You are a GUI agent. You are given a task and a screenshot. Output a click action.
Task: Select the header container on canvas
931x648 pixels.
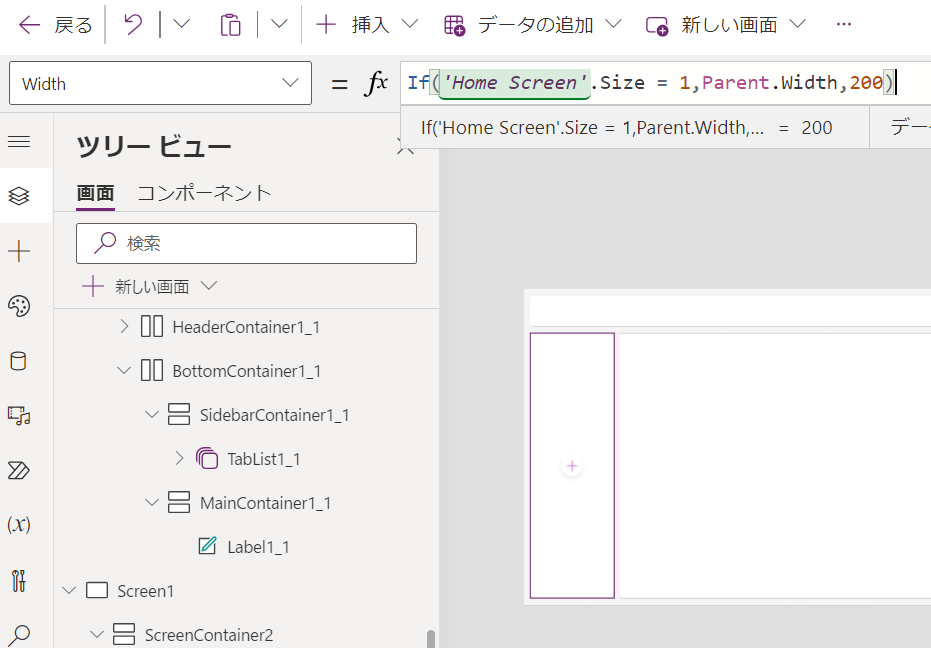coord(730,311)
